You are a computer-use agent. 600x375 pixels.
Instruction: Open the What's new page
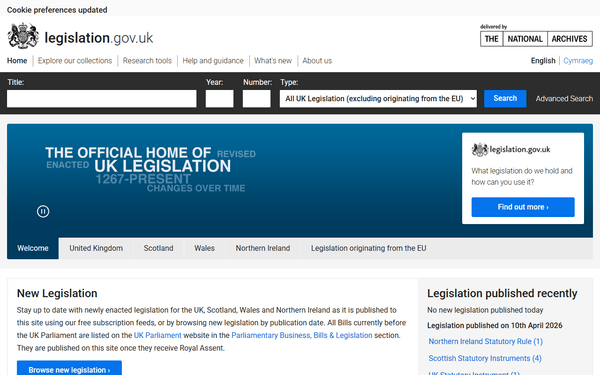[x=273, y=60]
